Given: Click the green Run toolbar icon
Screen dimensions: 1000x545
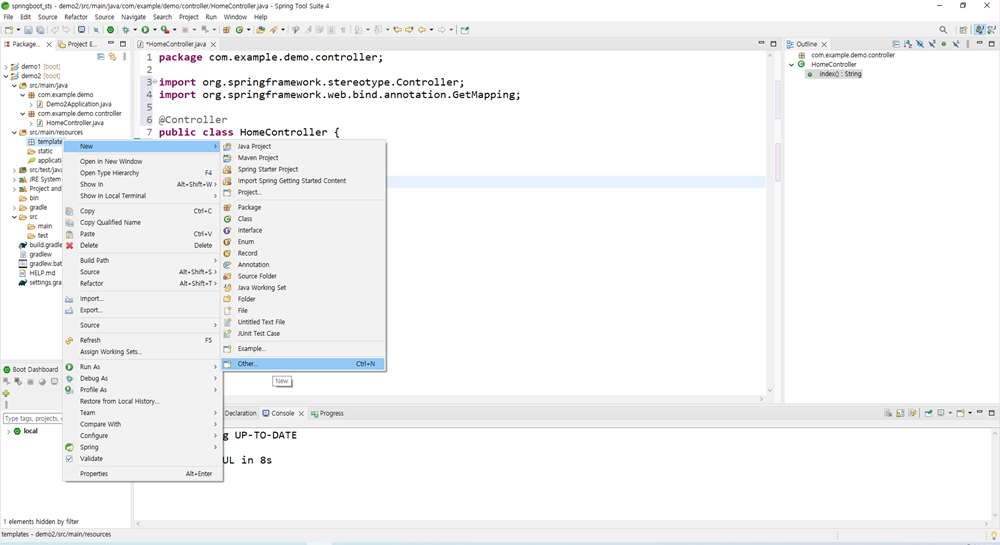Looking at the screenshot, I should tap(145, 30).
